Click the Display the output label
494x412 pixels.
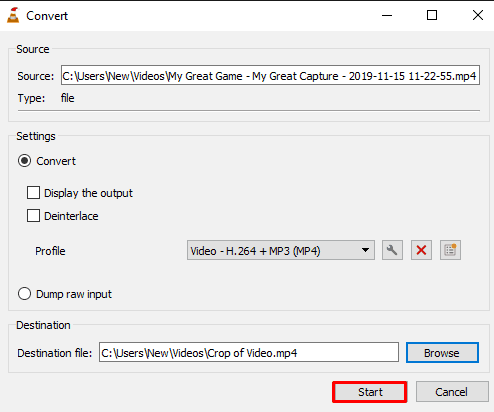(88, 193)
